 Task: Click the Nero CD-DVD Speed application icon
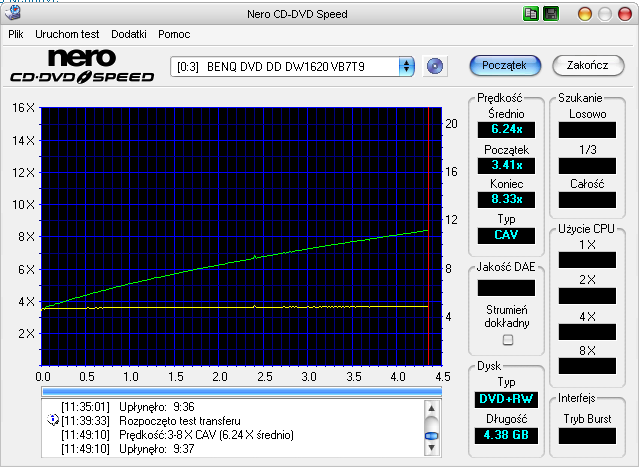pyautogui.click(x=12, y=13)
